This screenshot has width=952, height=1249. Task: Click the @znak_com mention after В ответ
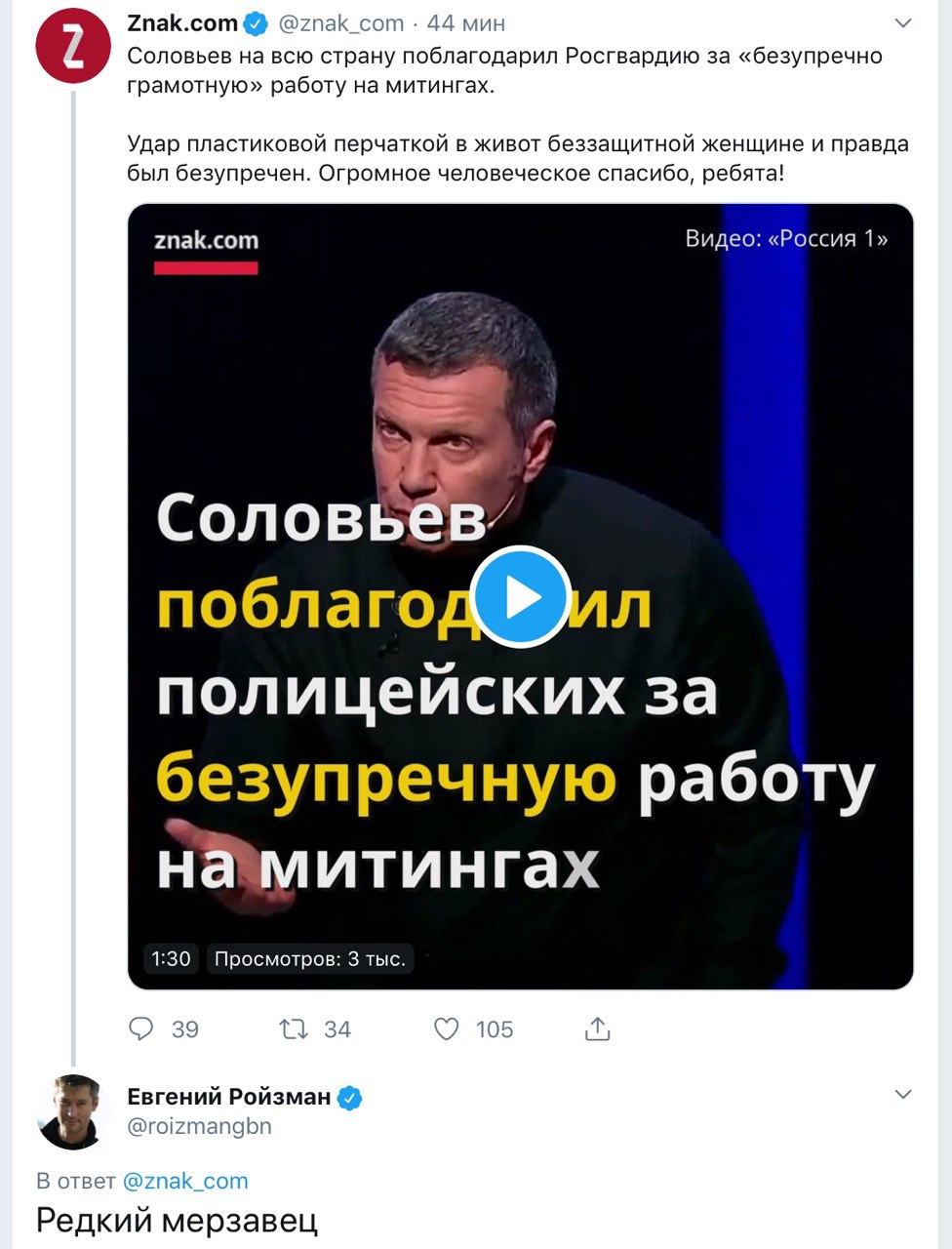tap(185, 1181)
